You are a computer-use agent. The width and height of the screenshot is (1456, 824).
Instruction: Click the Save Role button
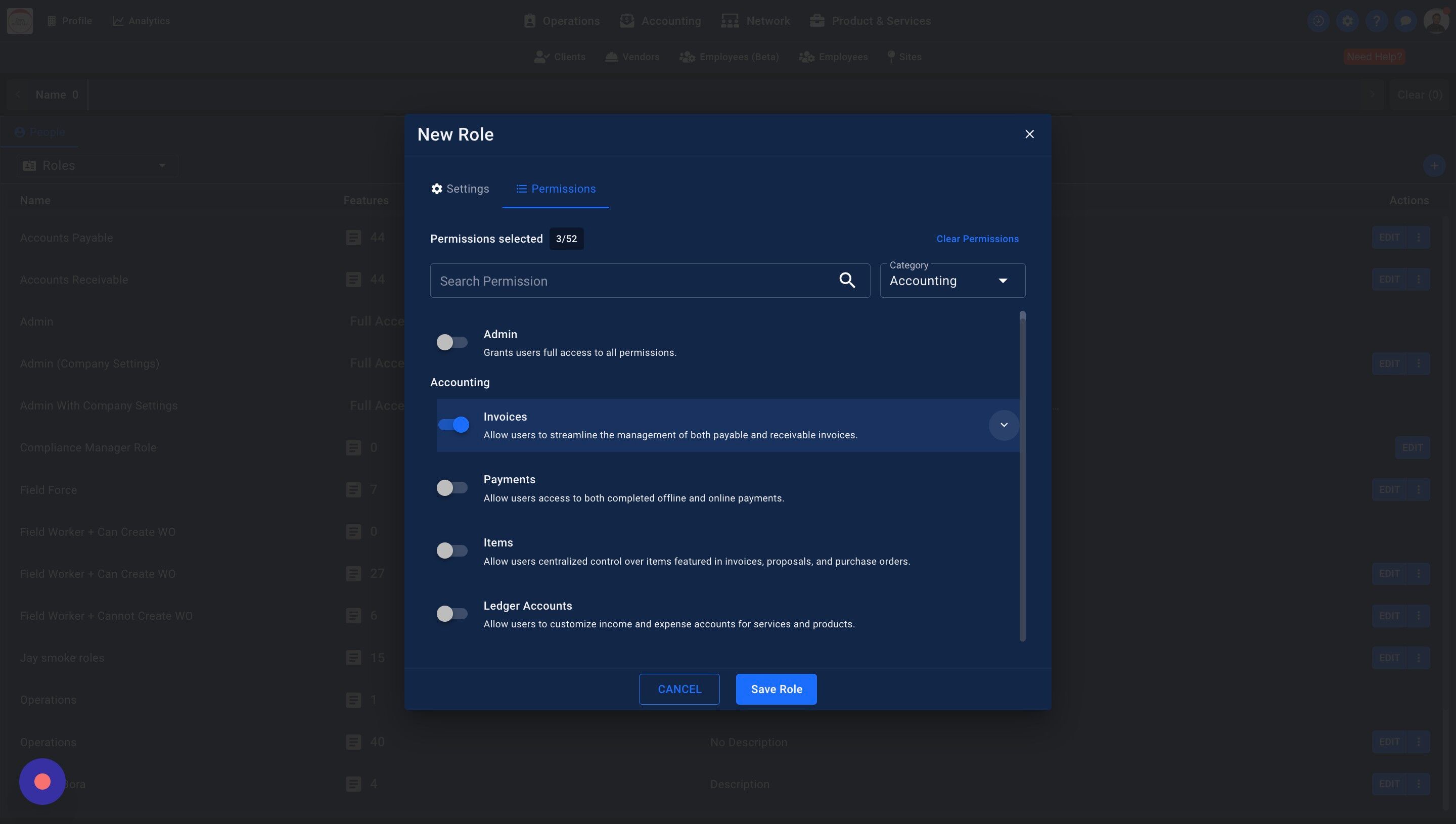[776, 690]
